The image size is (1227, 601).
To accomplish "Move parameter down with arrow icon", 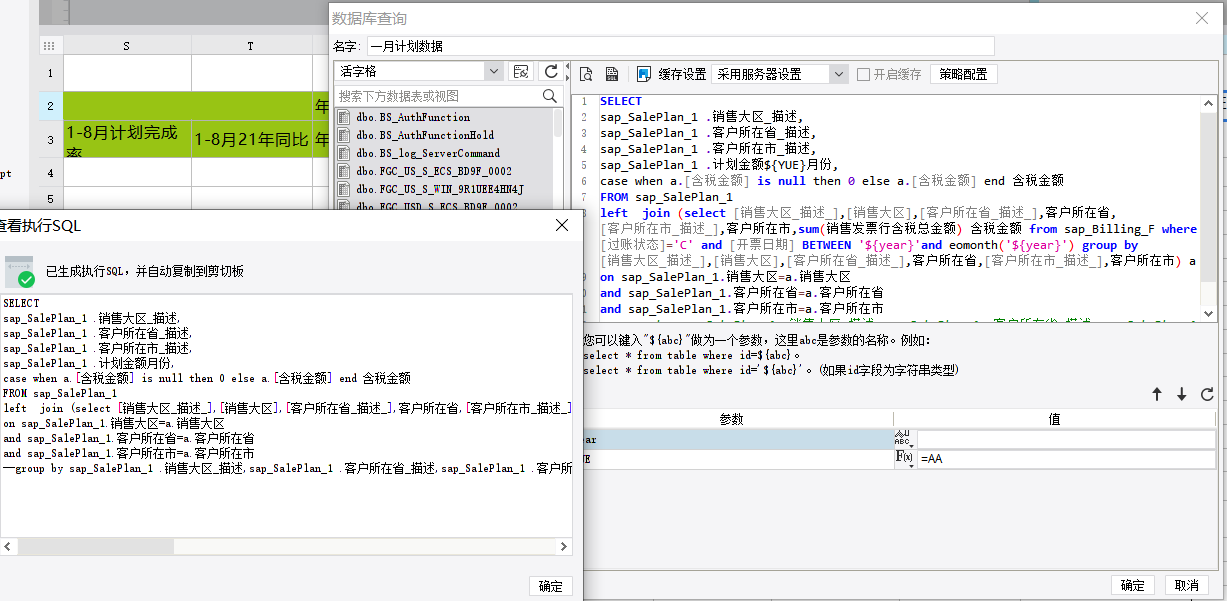I will [x=1181, y=395].
